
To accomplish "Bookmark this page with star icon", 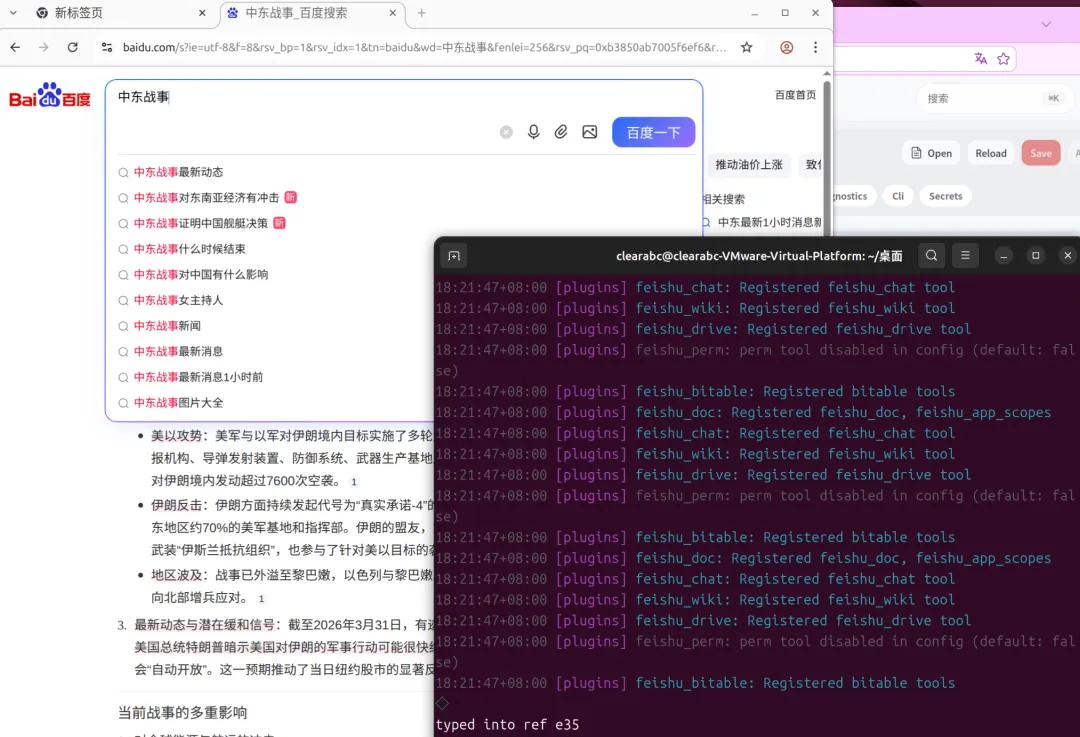I will point(747,48).
